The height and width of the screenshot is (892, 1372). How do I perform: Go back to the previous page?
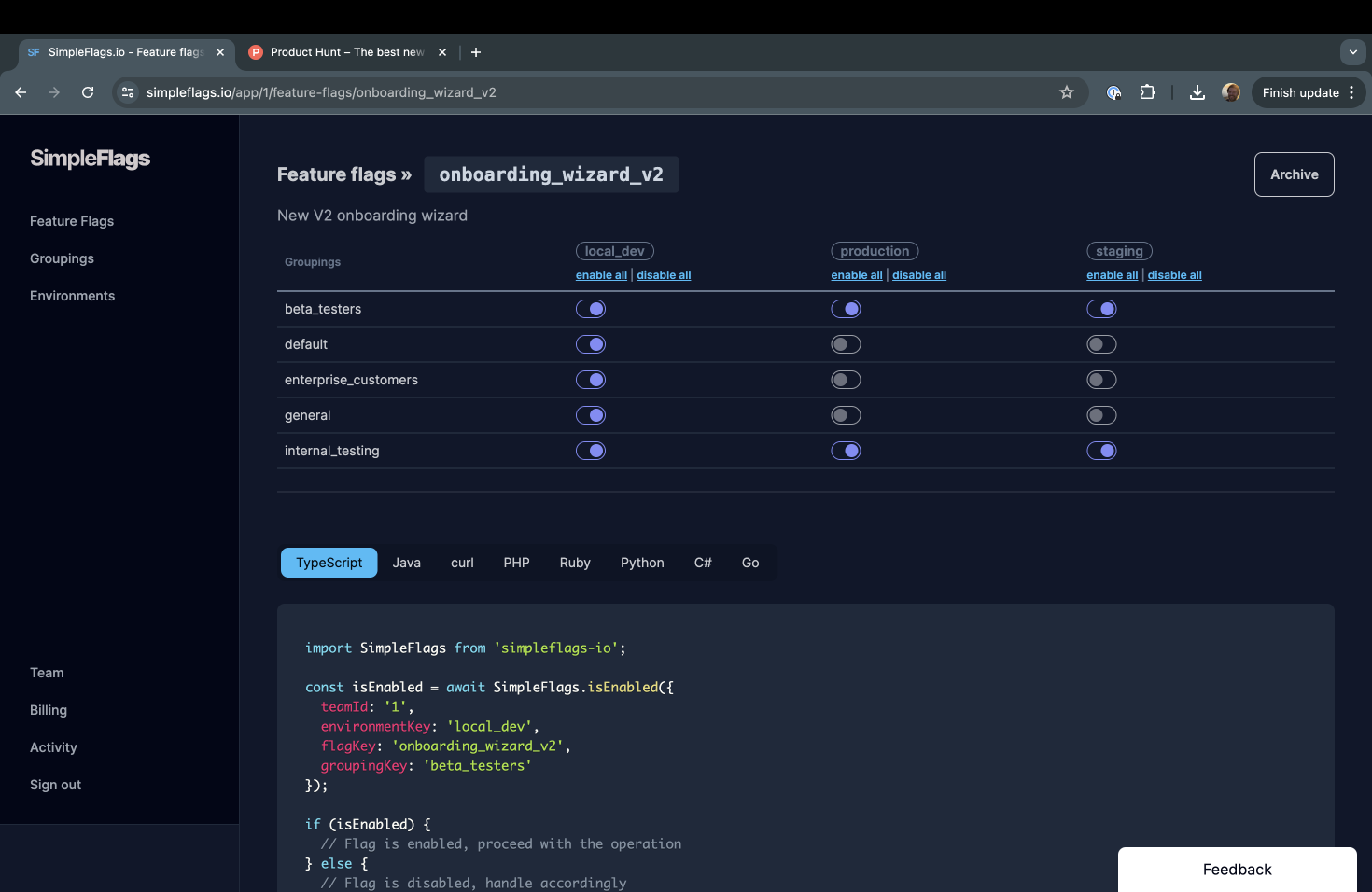pyautogui.click(x=21, y=92)
